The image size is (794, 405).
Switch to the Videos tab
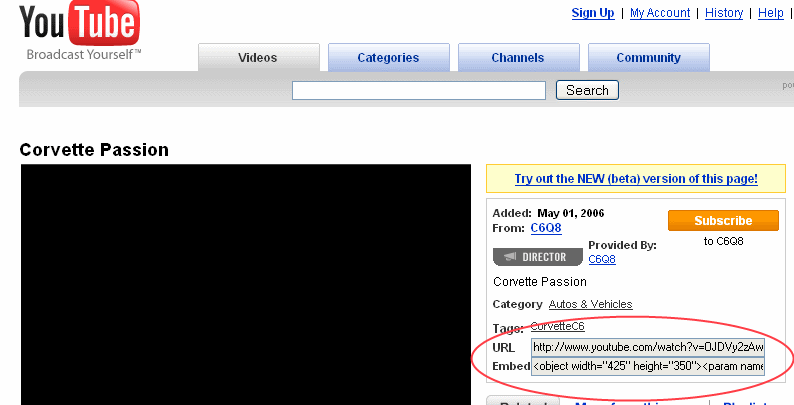point(259,57)
